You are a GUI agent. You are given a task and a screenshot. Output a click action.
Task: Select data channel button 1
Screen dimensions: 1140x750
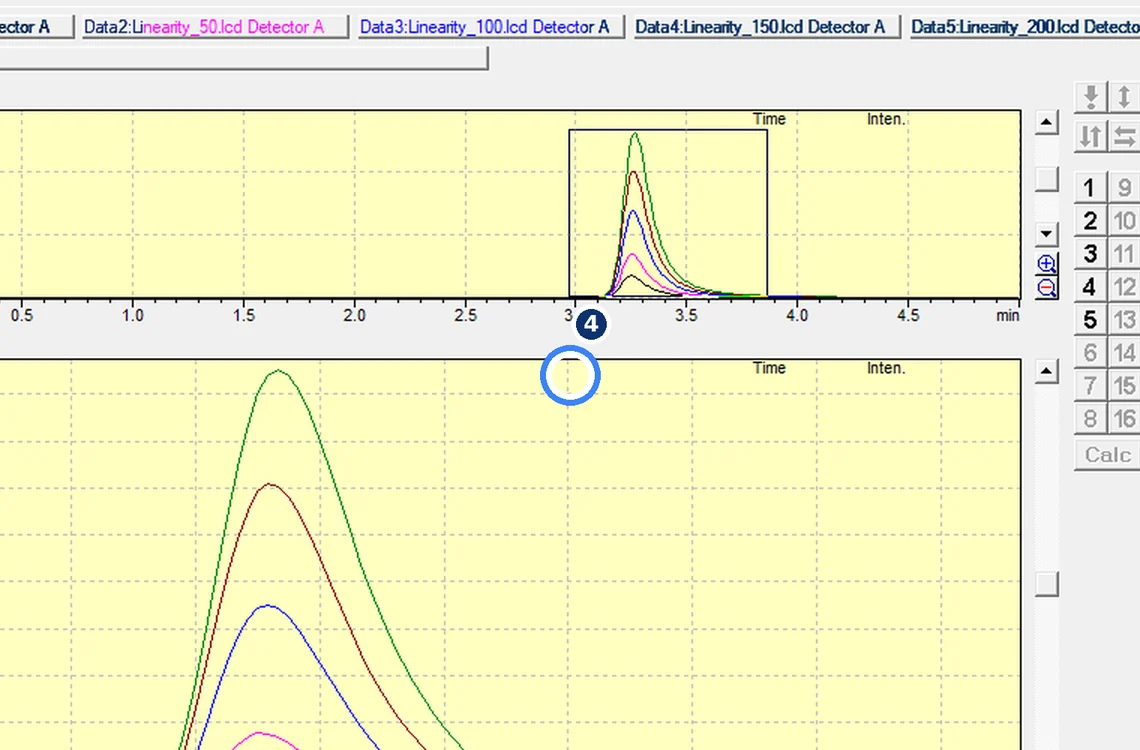(x=1090, y=188)
